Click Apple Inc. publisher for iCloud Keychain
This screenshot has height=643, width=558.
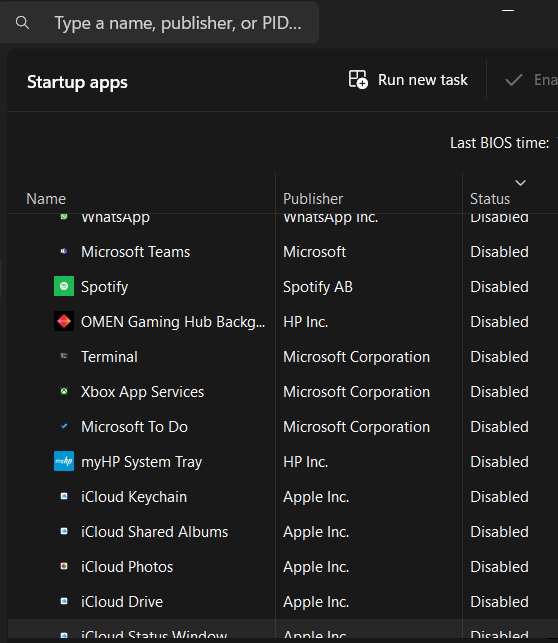tap(316, 497)
